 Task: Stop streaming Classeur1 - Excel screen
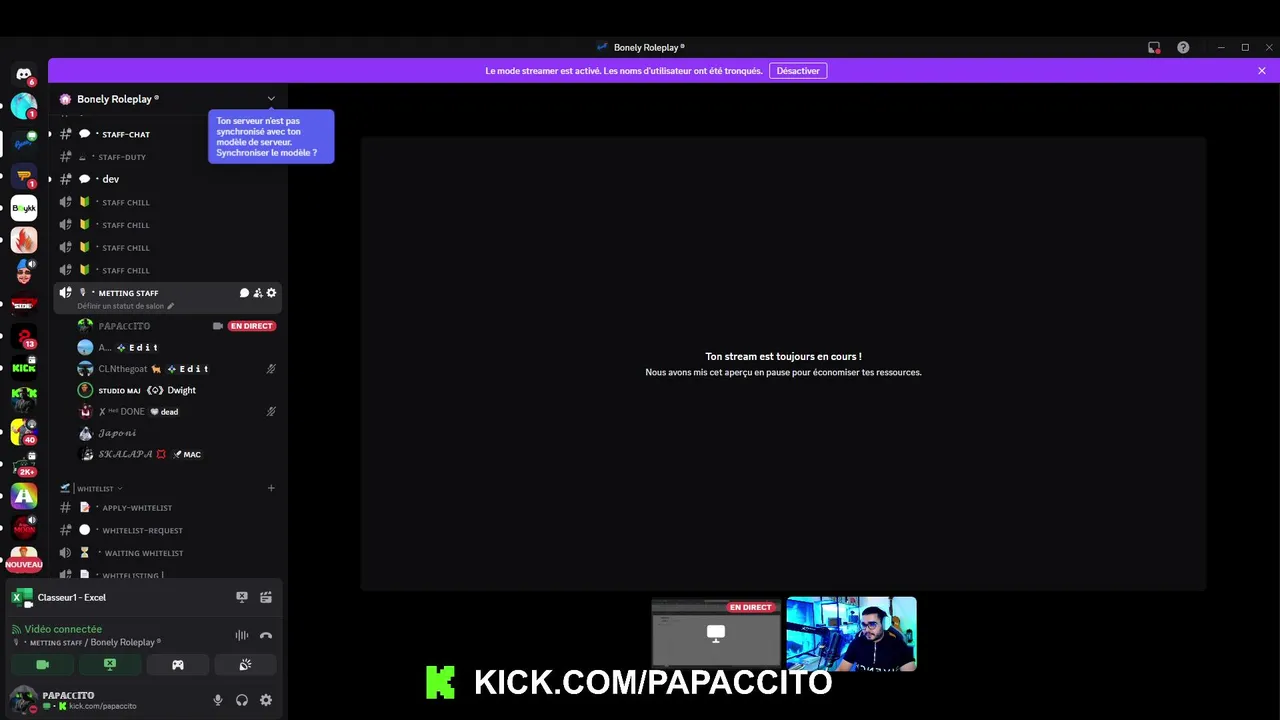[242, 597]
